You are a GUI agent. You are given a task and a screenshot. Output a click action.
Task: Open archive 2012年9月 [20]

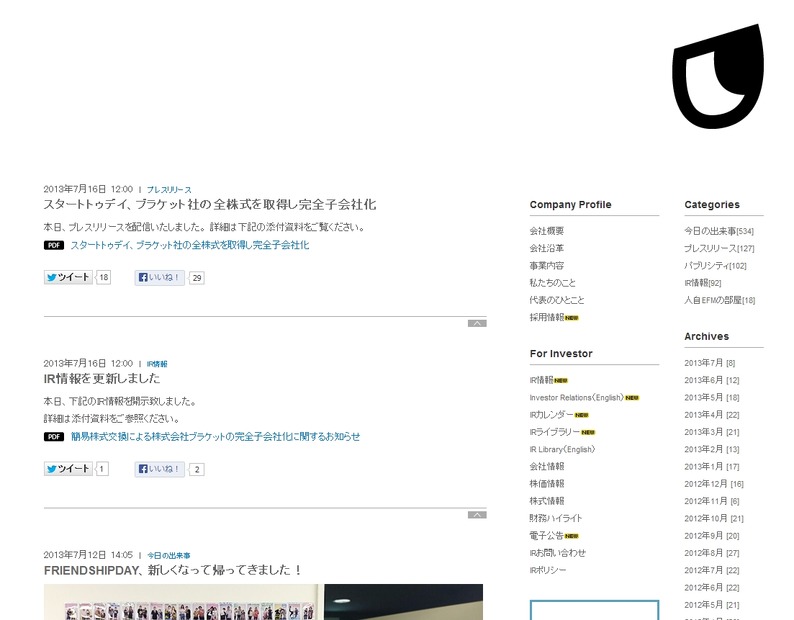point(711,535)
